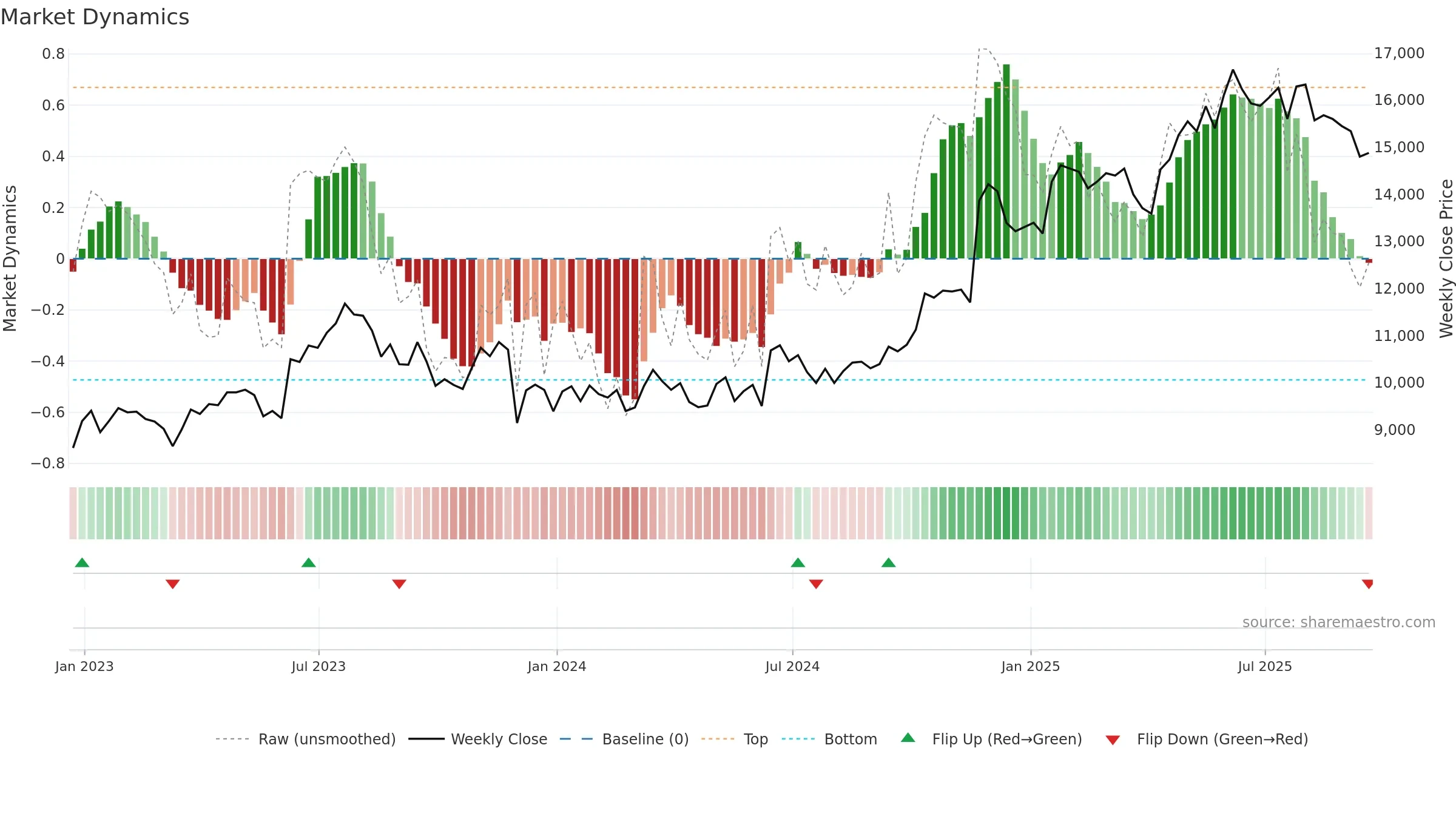Click the tallest dark green bar near Dec 2024
The width and height of the screenshot is (1456, 819).
tap(1006, 161)
